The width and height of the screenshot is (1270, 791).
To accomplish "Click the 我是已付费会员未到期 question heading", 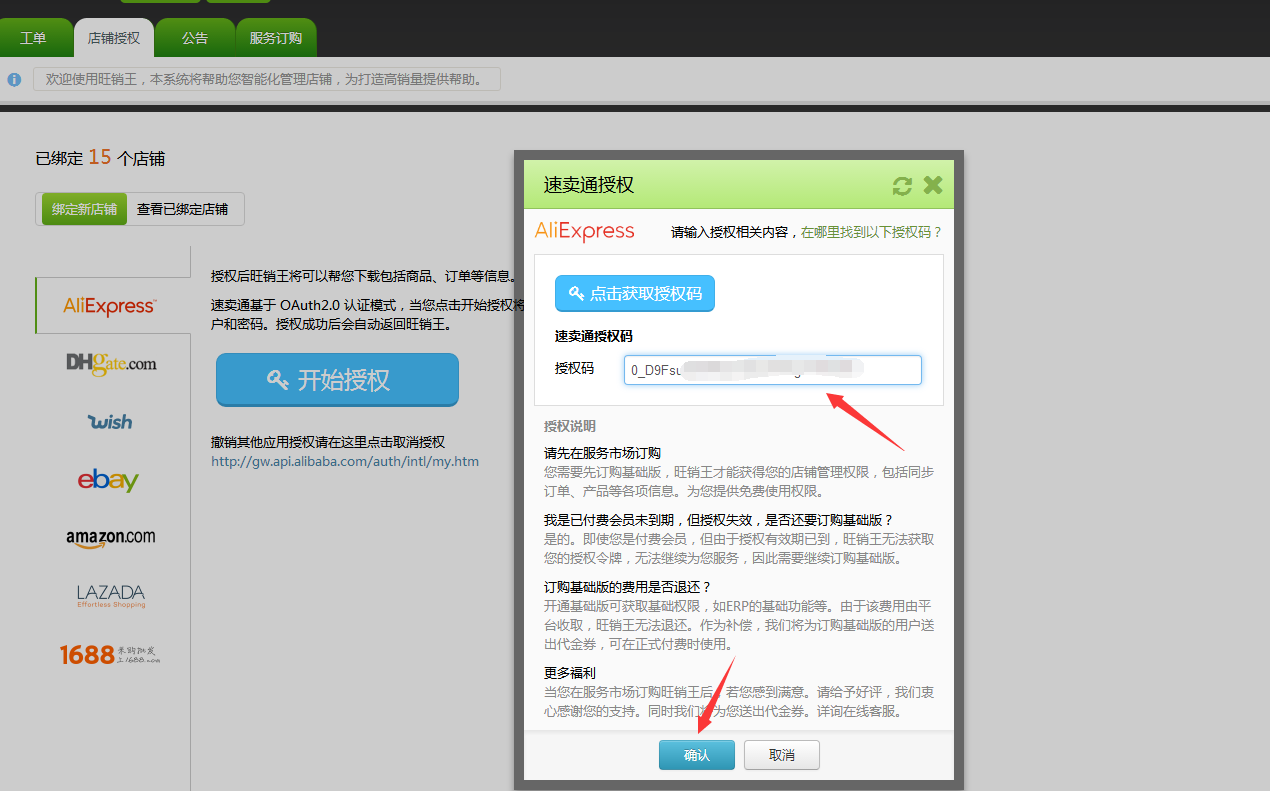I will (x=718, y=520).
